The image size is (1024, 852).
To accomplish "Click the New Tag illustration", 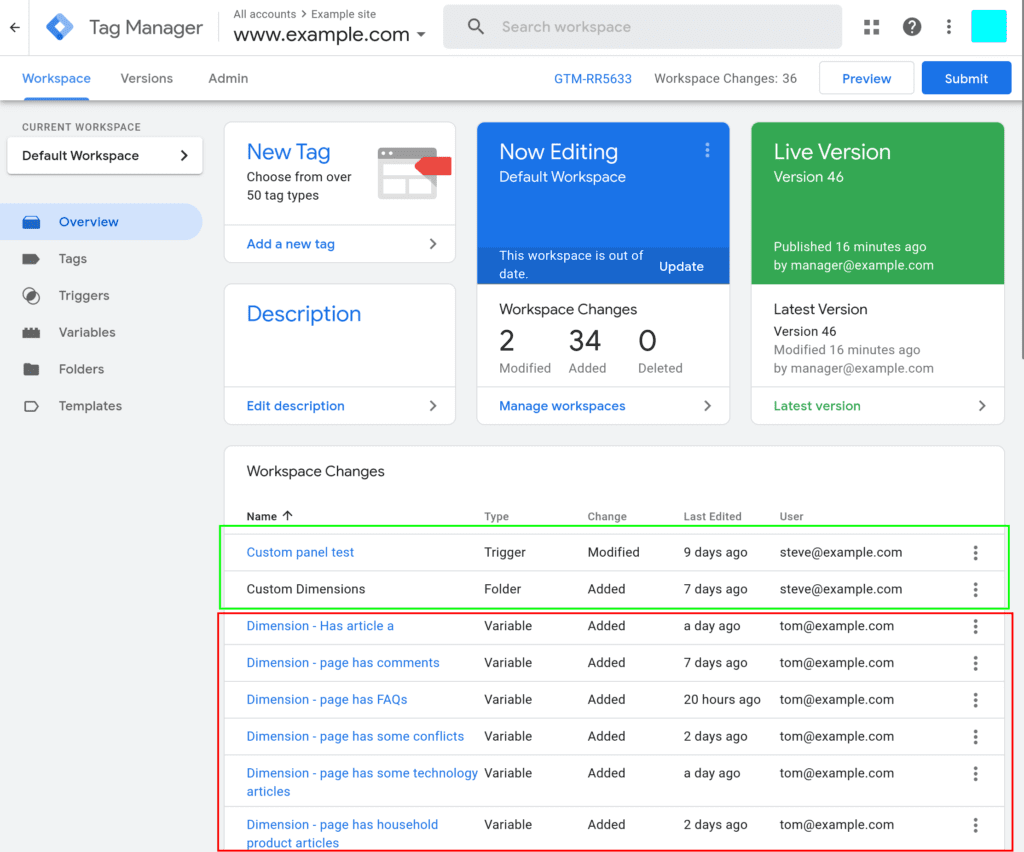I will pyautogui.click(x=413, y=173).
